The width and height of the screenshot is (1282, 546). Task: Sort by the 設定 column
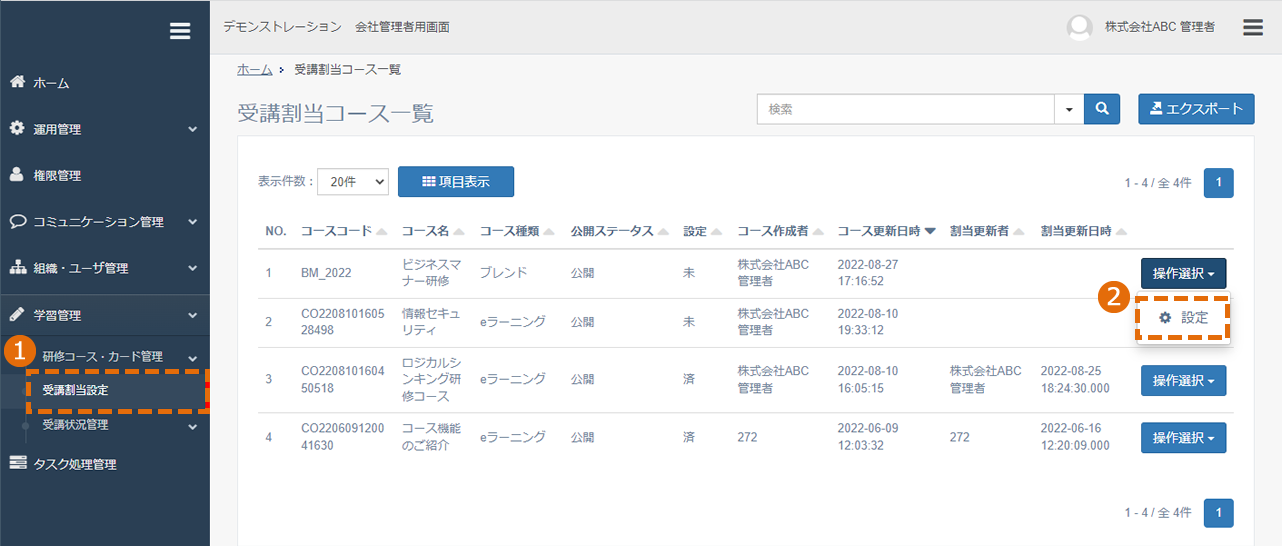[702, 231]
